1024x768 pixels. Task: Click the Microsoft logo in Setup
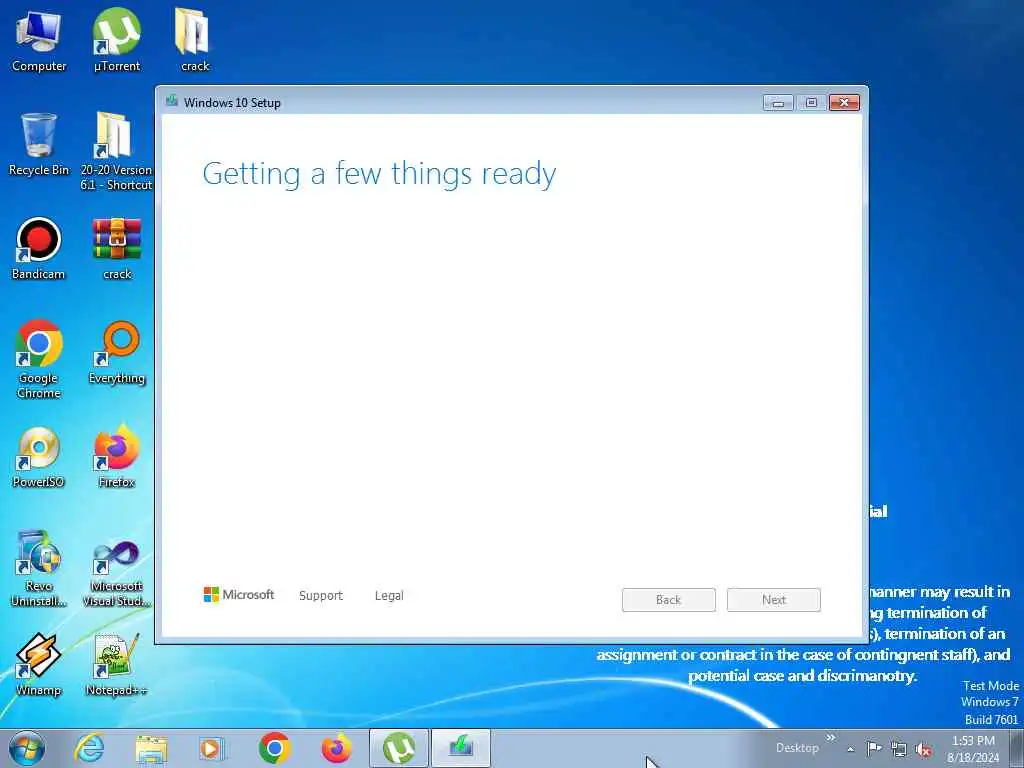coord(239,595)
